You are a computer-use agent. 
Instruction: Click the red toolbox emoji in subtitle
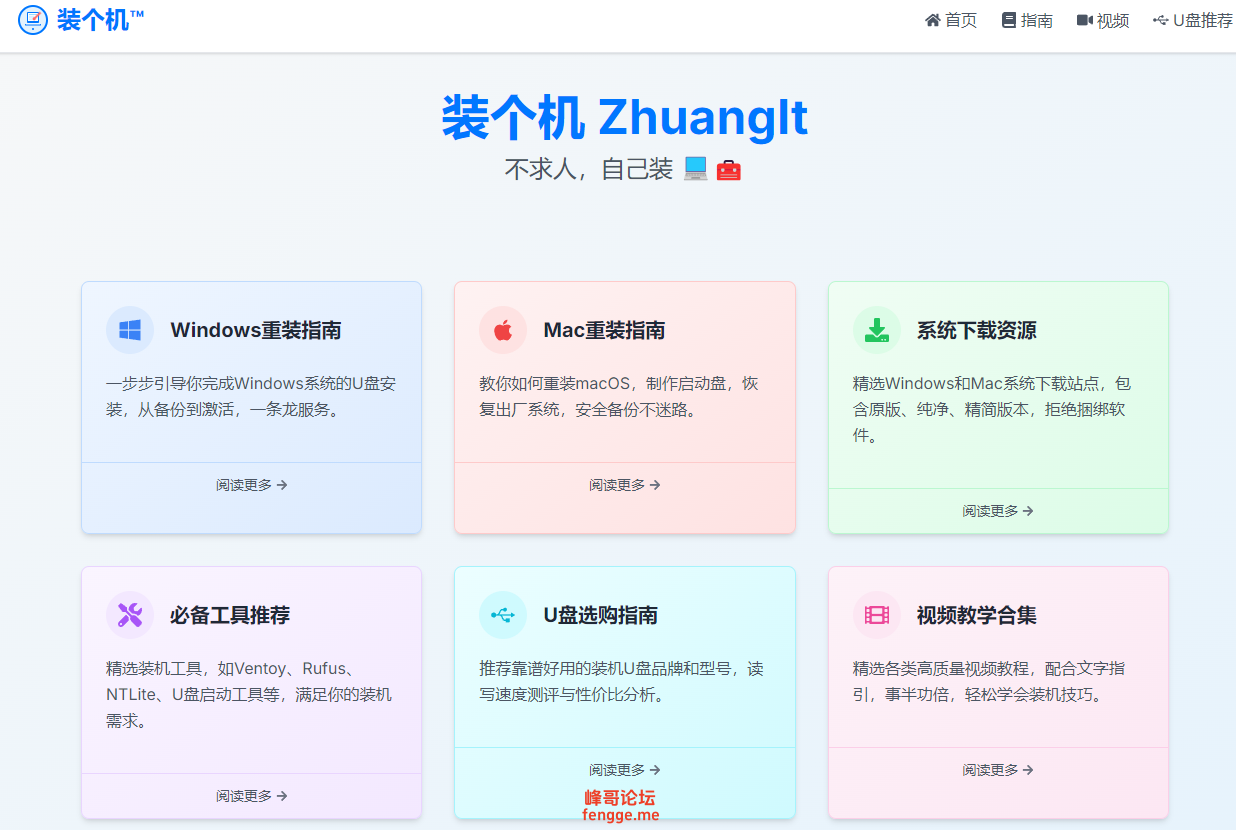(x=729, y=170)
